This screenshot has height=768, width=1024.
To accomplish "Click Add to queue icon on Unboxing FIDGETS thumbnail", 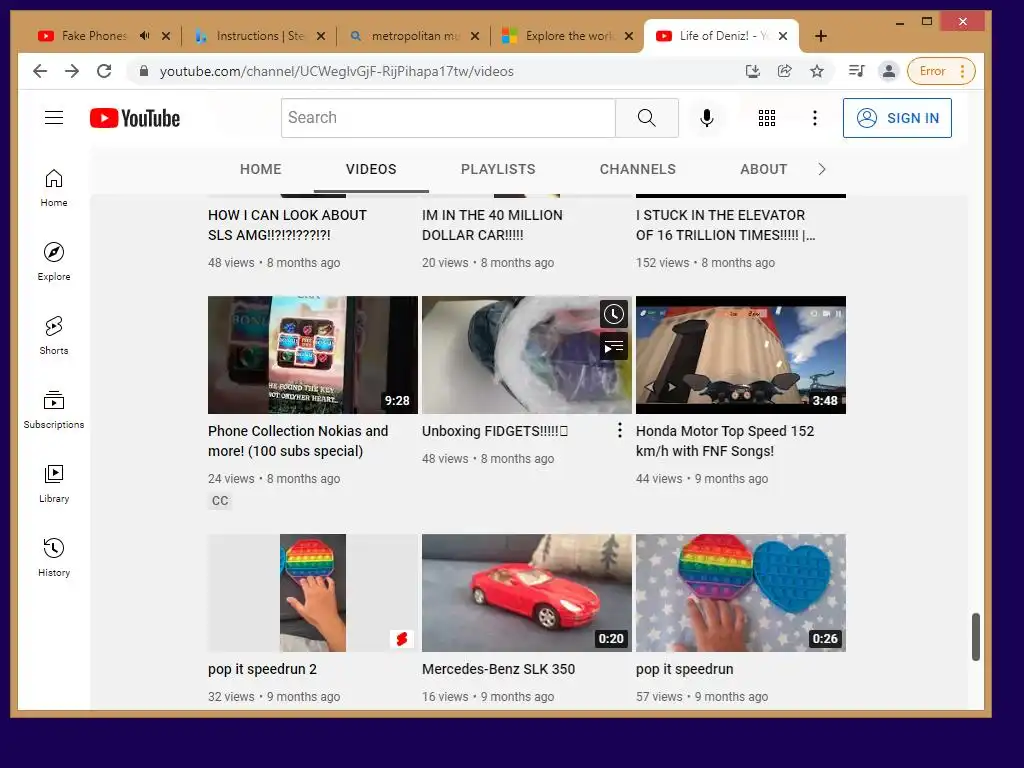I will [614, 346].
